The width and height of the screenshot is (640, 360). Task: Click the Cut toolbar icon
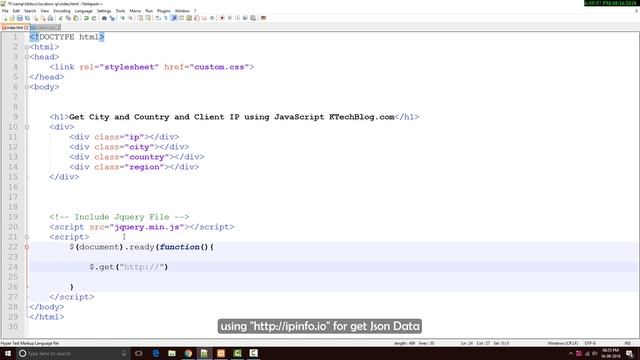point(60,18)
